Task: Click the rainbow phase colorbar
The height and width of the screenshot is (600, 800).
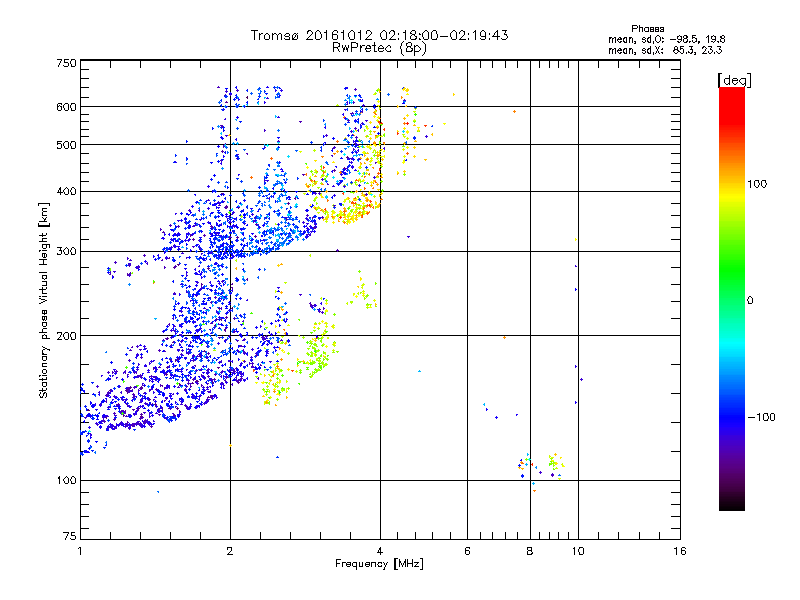Action: (x=732, y=299)
